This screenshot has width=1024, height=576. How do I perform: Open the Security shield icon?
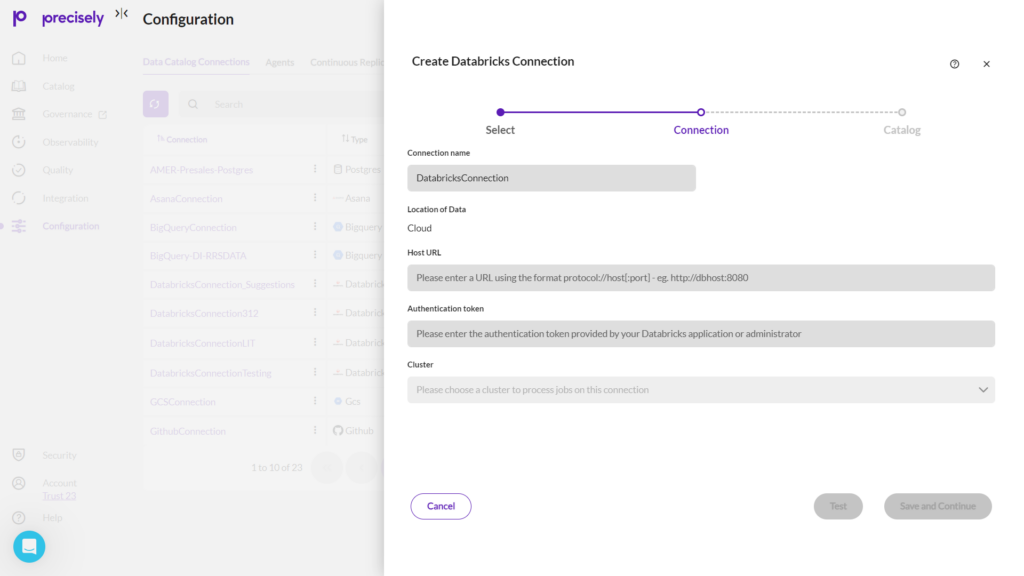pos(19,455)
